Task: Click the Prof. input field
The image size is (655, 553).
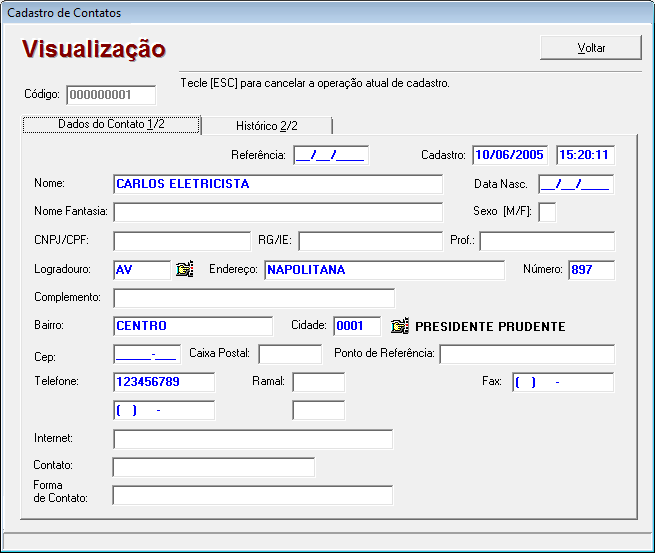Action: (x=547, y=241)
